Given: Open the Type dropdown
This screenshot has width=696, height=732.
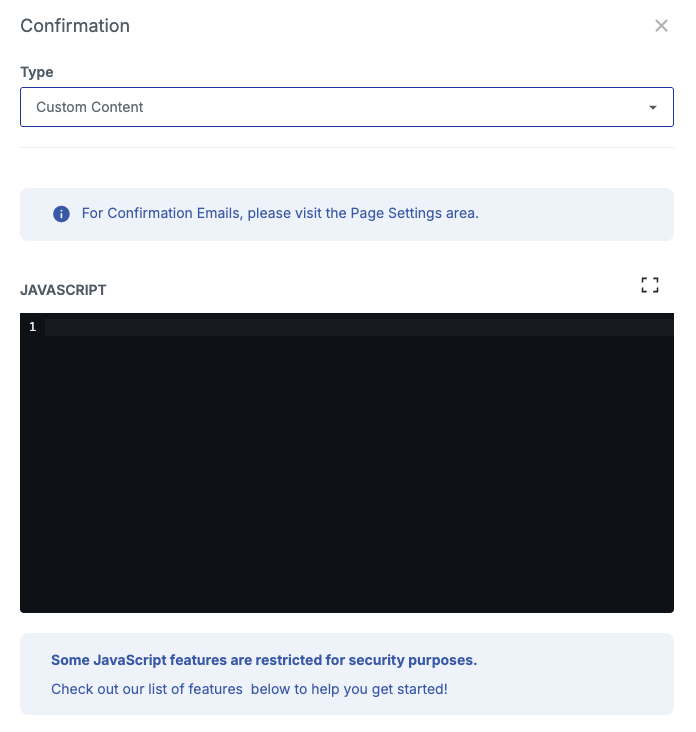Looking at the screenshot, I should 347,107.
